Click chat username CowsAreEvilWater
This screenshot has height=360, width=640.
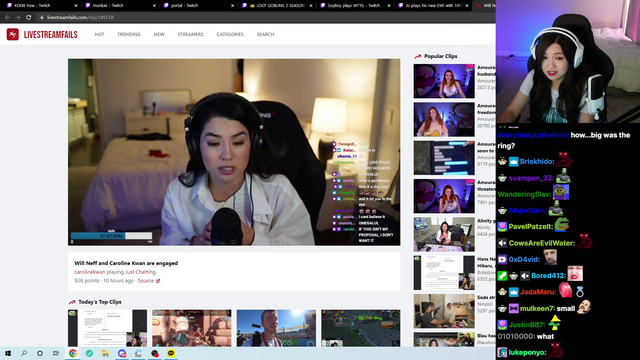click(x=542, y=243)
